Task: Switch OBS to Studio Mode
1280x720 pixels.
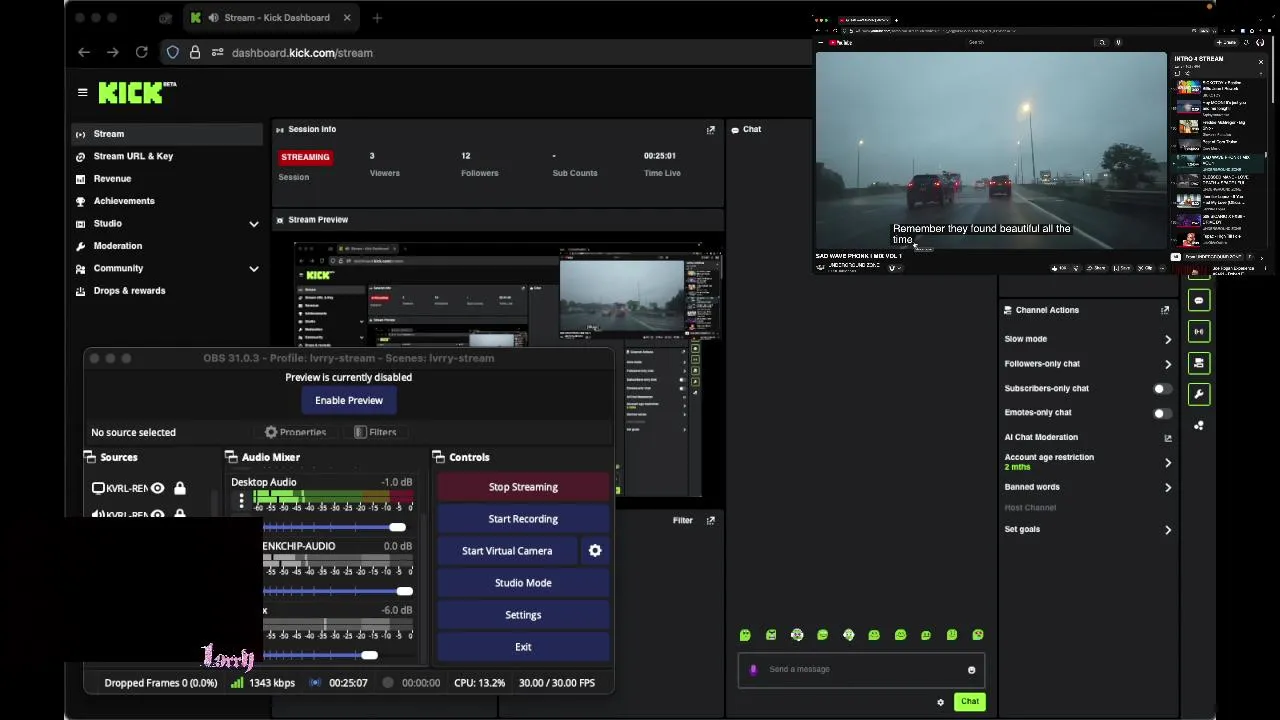Action: pos(523,583)
